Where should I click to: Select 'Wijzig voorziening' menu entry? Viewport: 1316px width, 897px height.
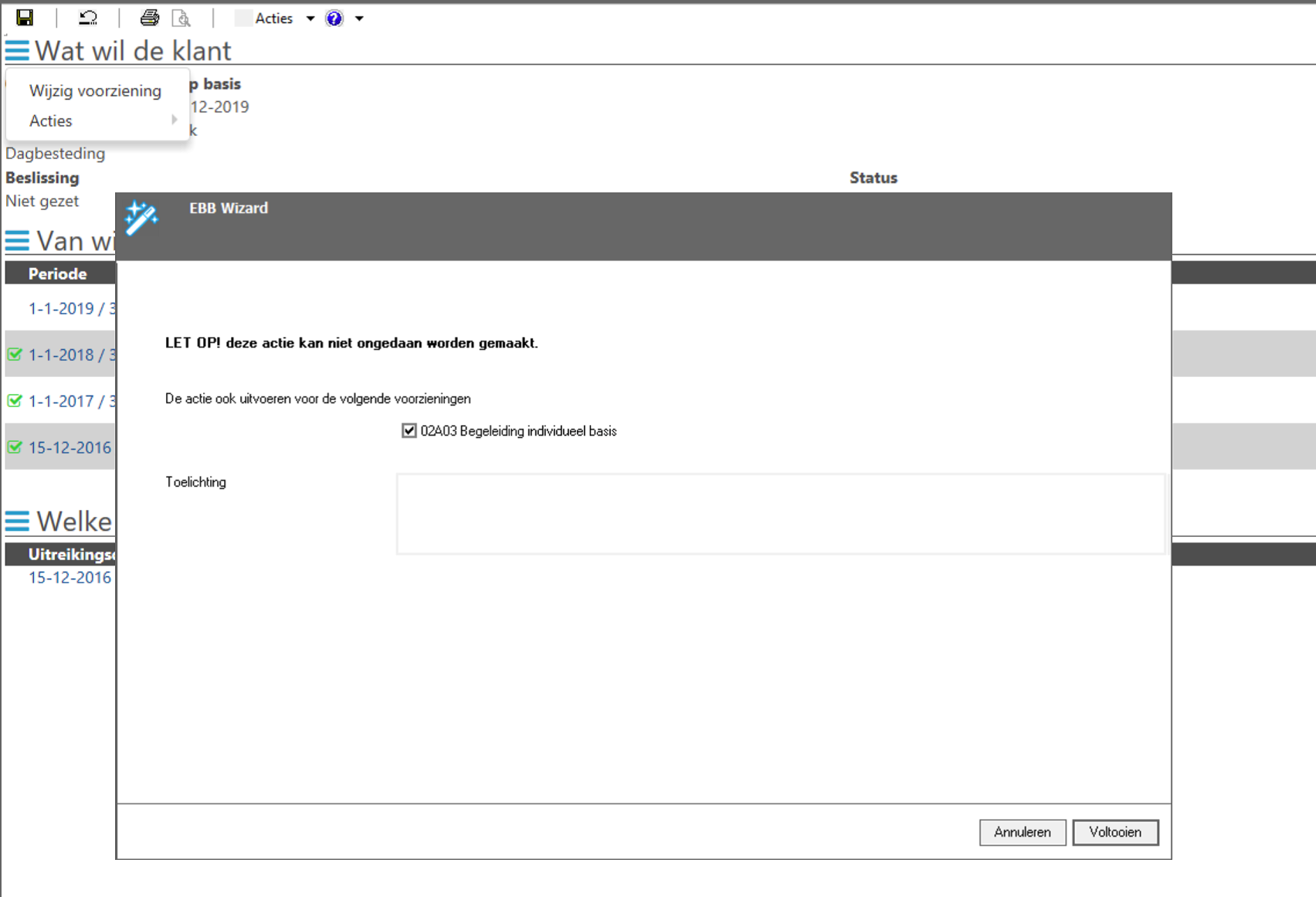point(95,90)
